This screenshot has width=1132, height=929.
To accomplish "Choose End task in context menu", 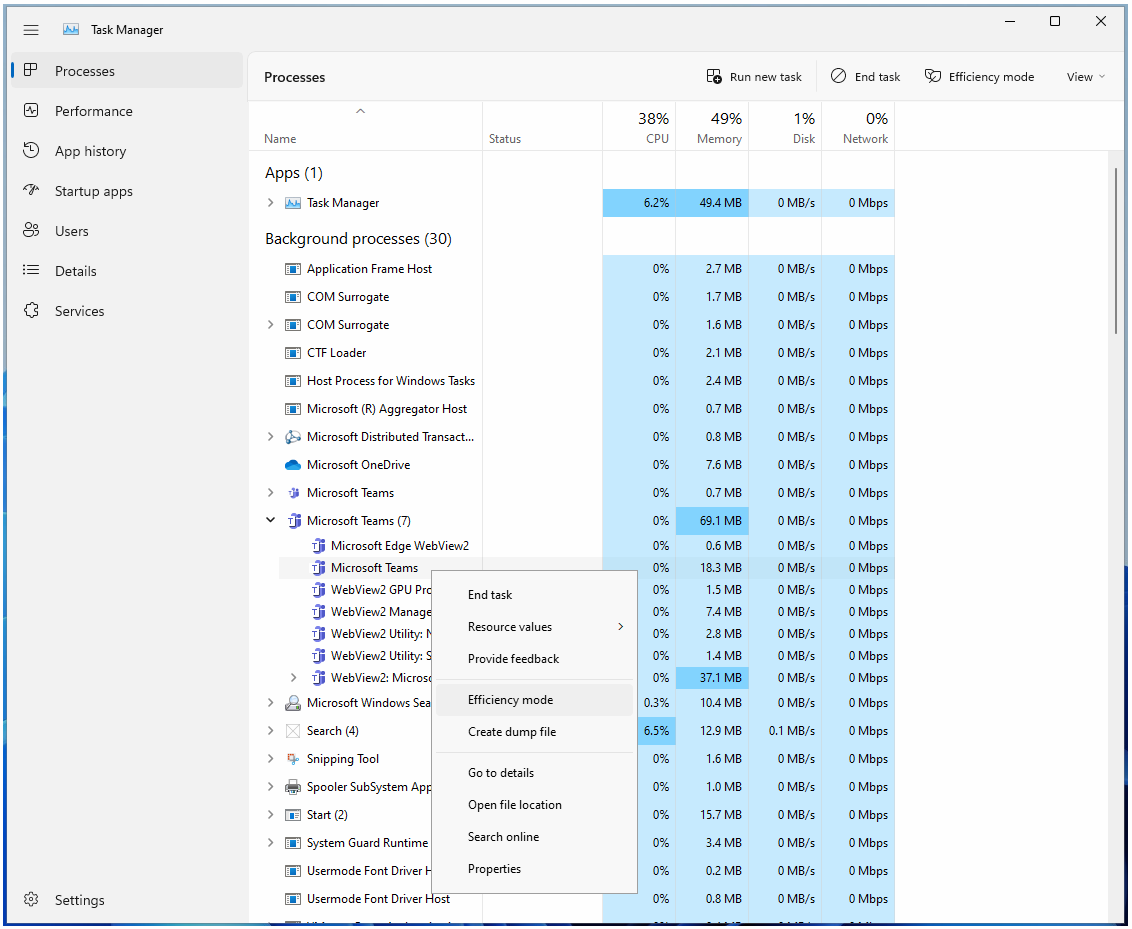I will pos(534,595).
